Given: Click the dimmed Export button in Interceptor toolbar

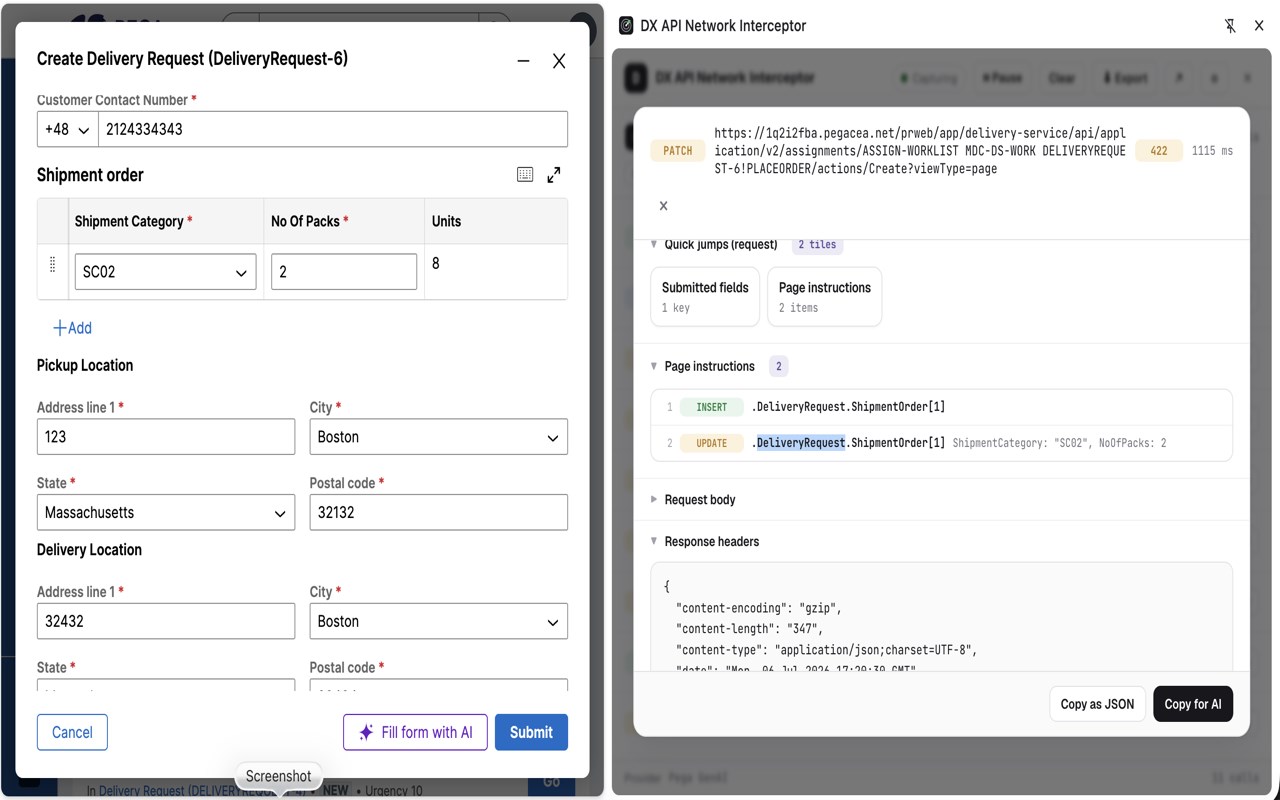Looking at the screenshot, I should [x=1125, y=78].
